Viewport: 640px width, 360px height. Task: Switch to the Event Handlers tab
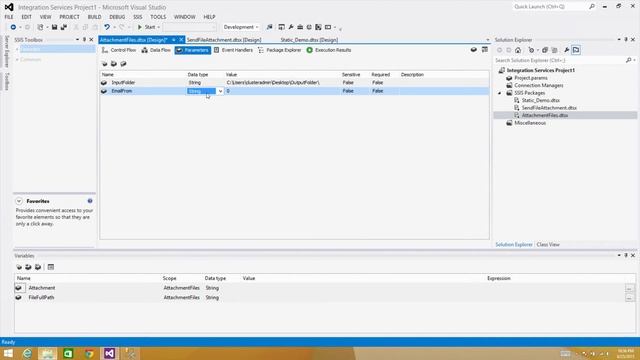(233, 50)
